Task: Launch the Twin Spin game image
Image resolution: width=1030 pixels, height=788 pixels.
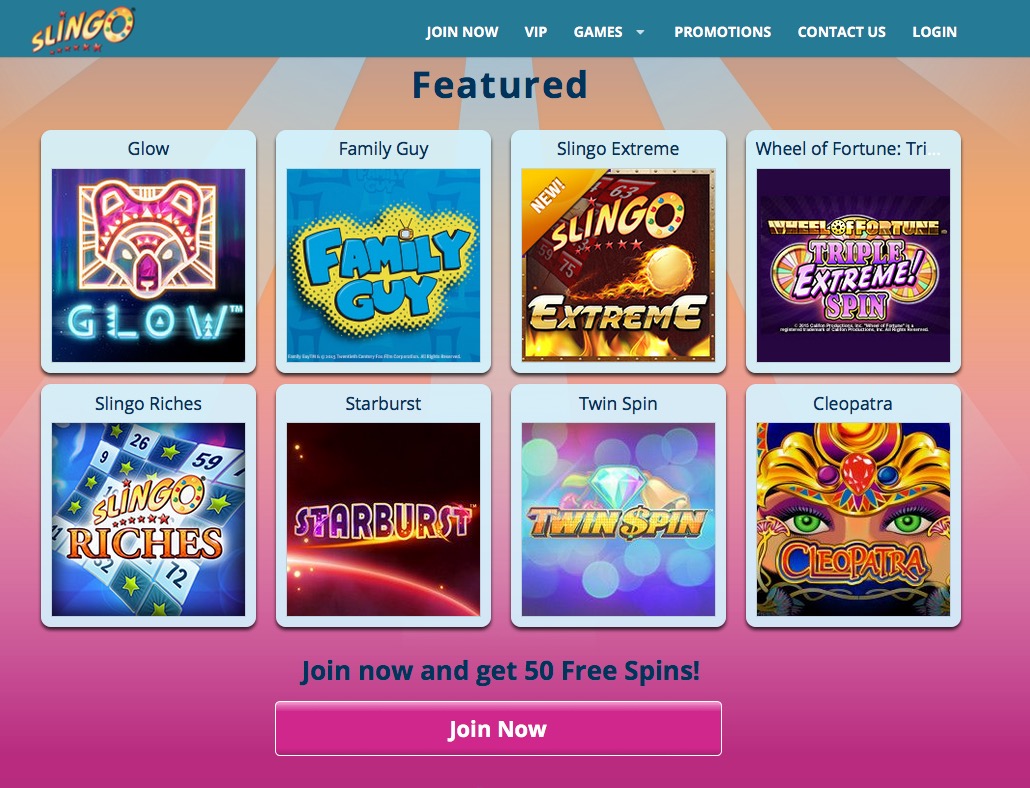Action: coord(618,519)
